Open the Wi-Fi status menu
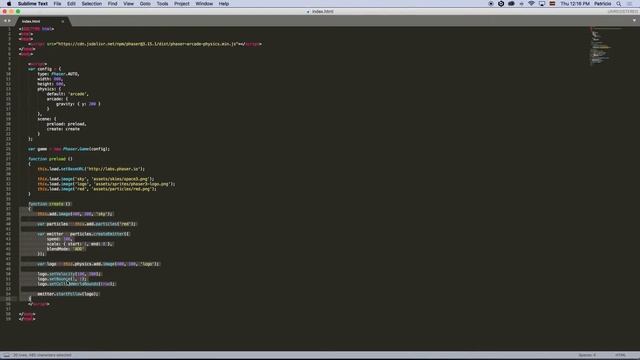The image size is (640, 360). [x=531, y=4]
